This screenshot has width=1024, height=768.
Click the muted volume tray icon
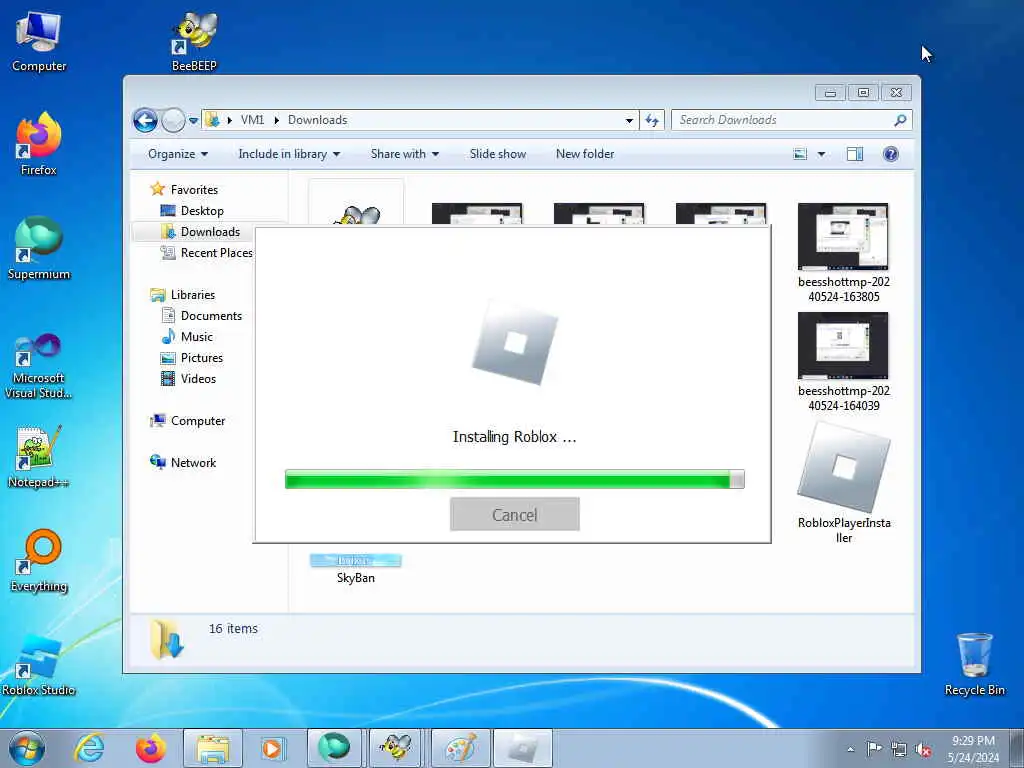[923, 749]
